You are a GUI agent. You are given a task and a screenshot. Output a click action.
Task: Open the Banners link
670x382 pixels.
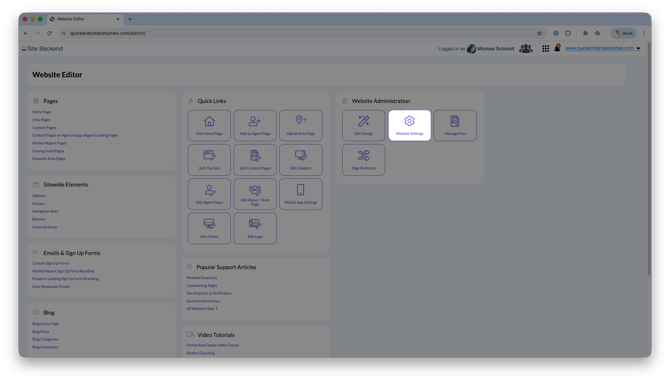coord(39,219)
